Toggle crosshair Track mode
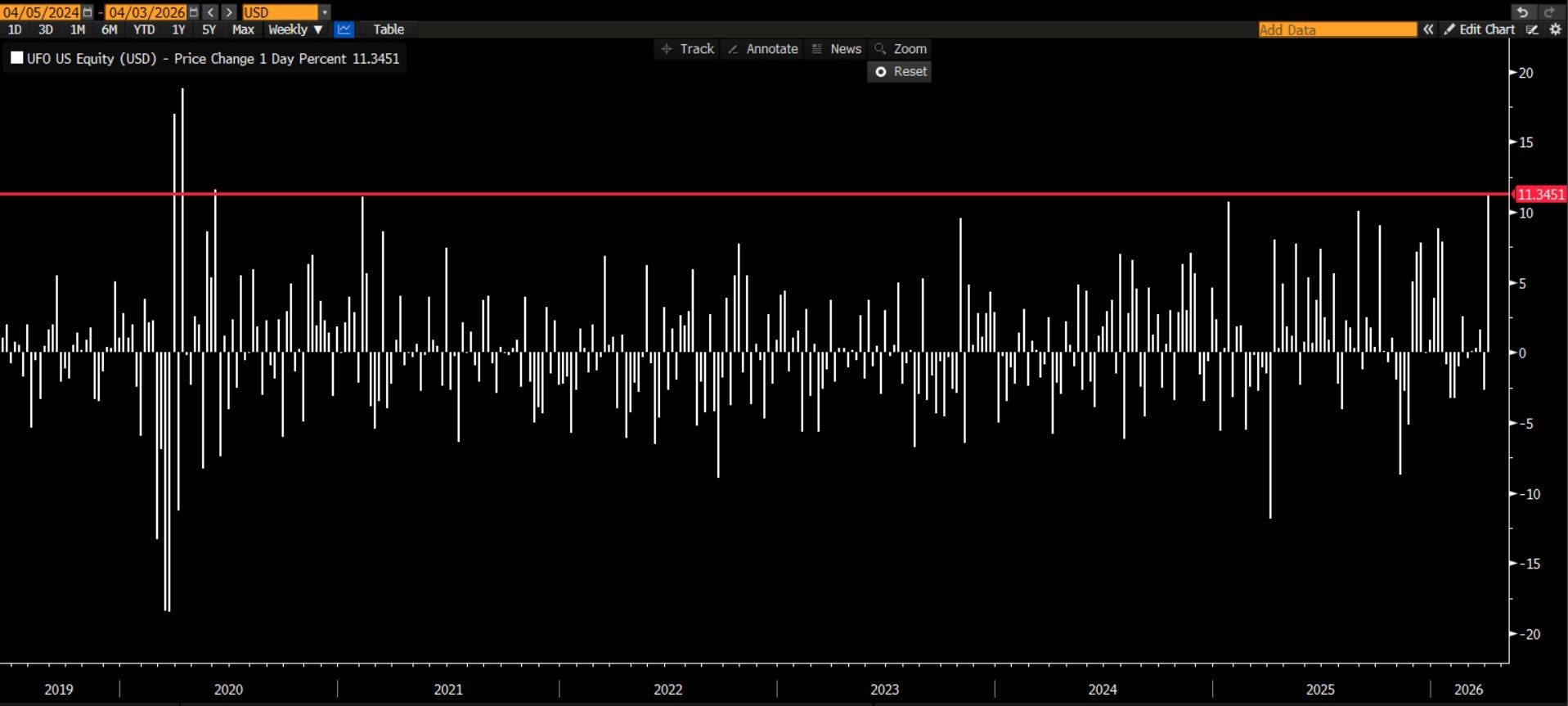Image resolution: width=1568 pixels, height=706 pixels. (x=688, y=49)
